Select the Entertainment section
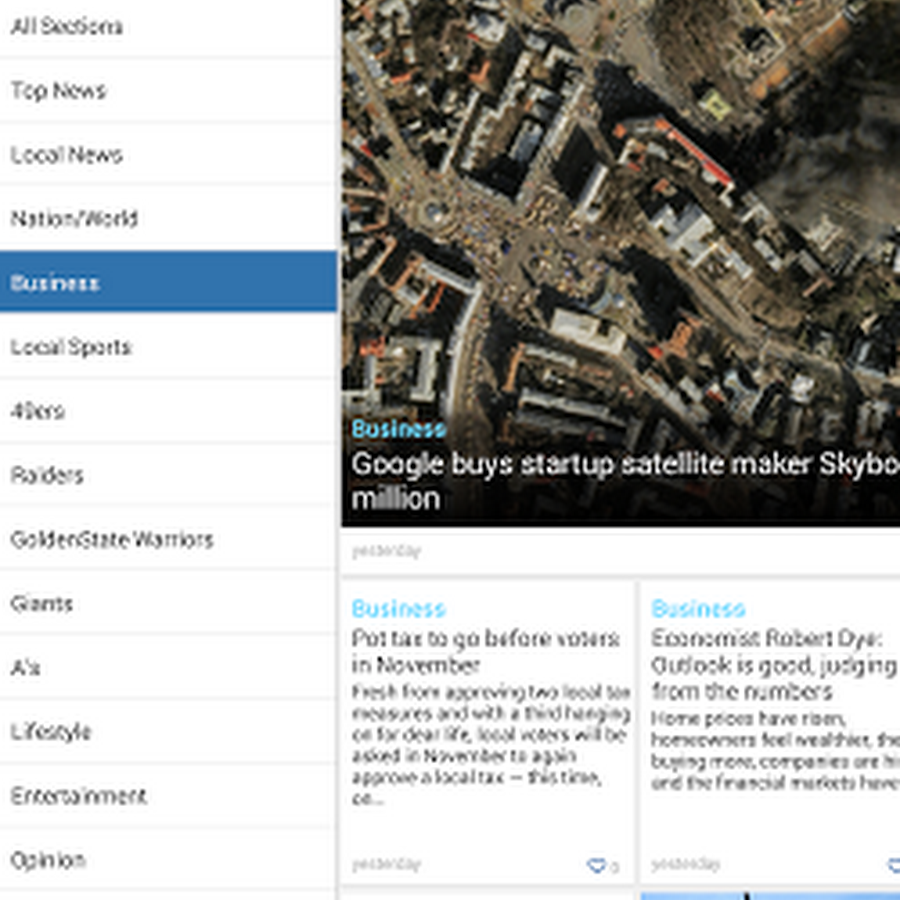This screenshot has width=900, height=900. [168, 796]
